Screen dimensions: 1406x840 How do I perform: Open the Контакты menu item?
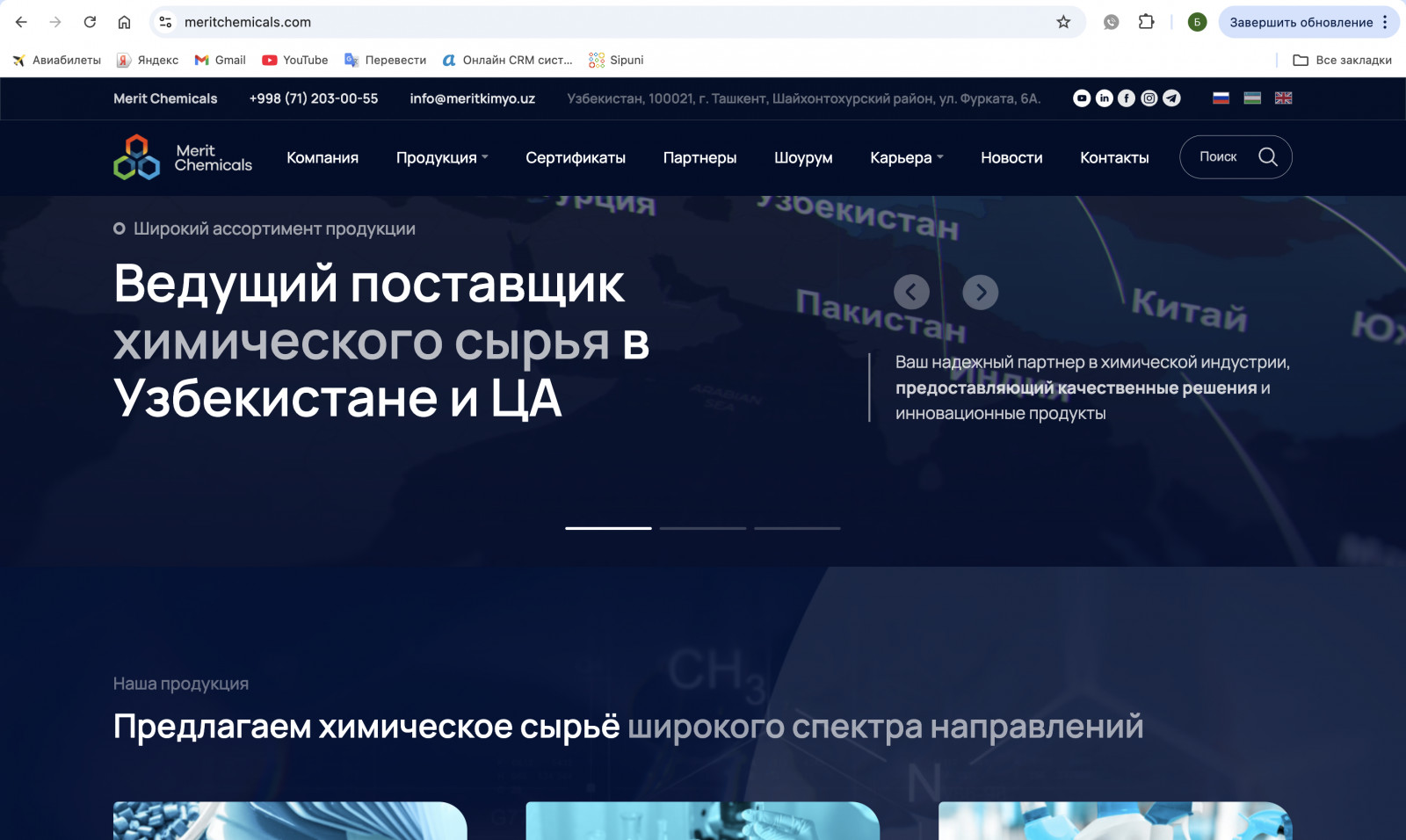coord(1114,158)
